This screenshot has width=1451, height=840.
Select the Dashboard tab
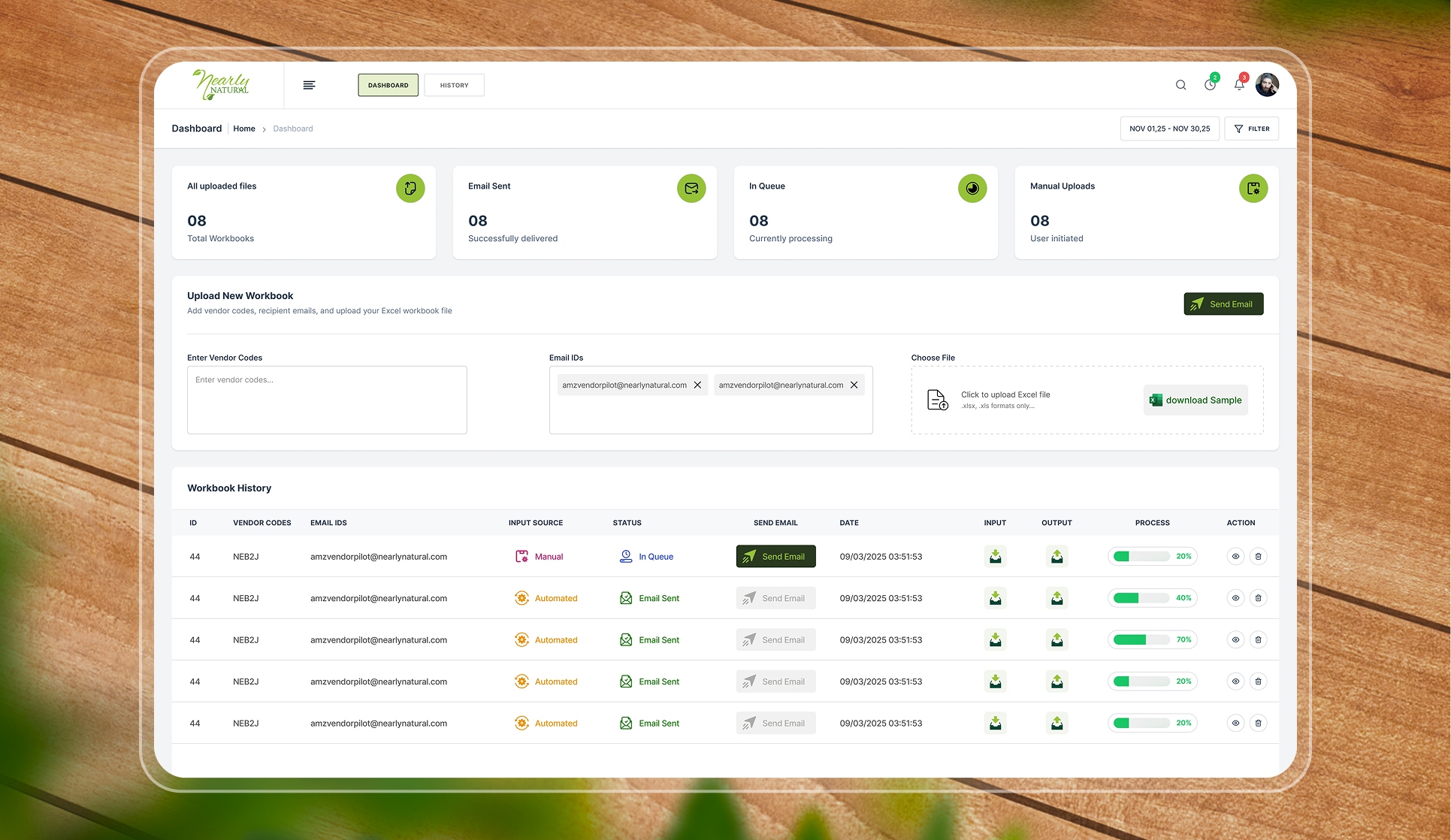[388, 85]
